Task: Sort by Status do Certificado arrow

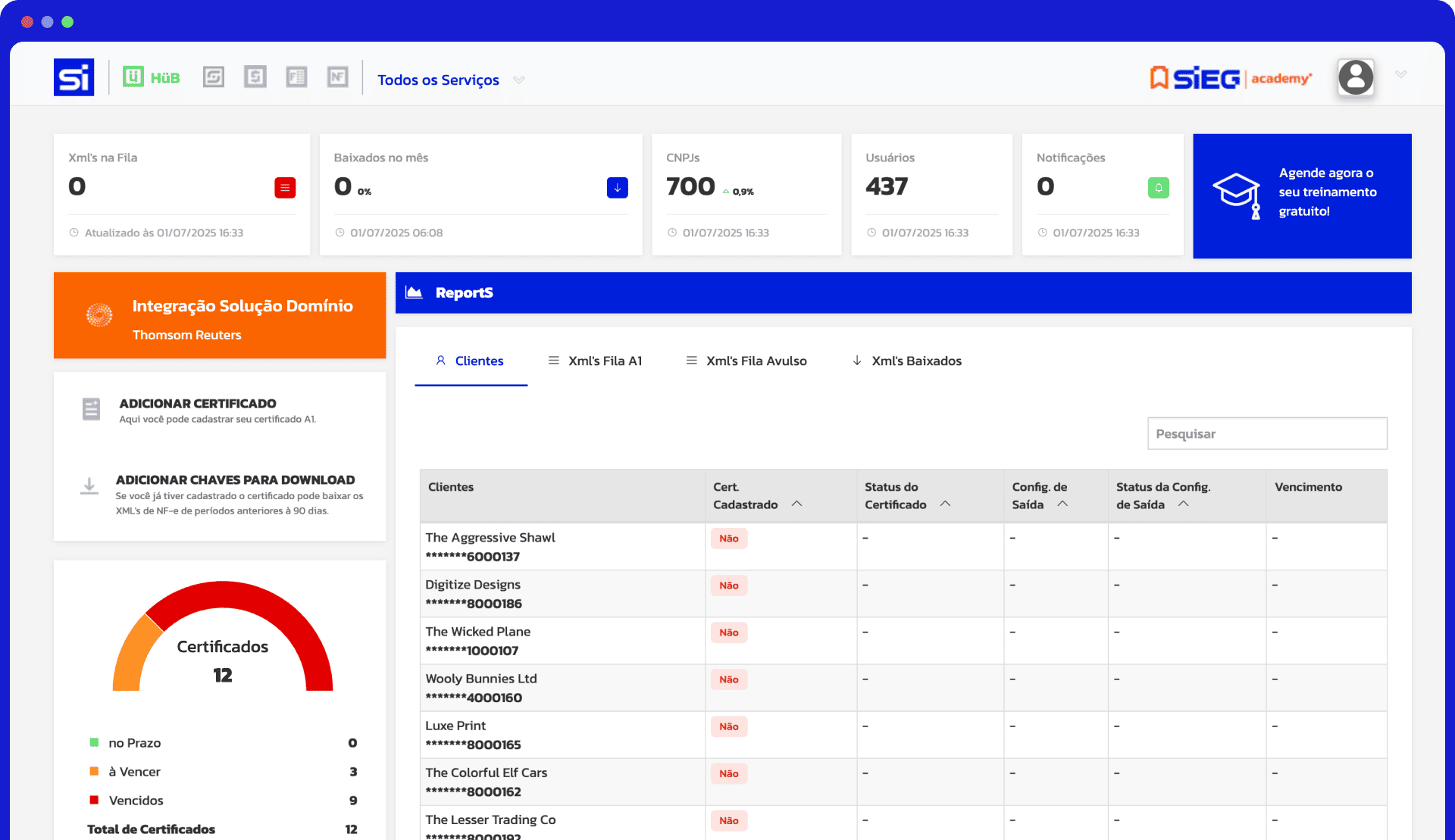Action: (945, 504)
